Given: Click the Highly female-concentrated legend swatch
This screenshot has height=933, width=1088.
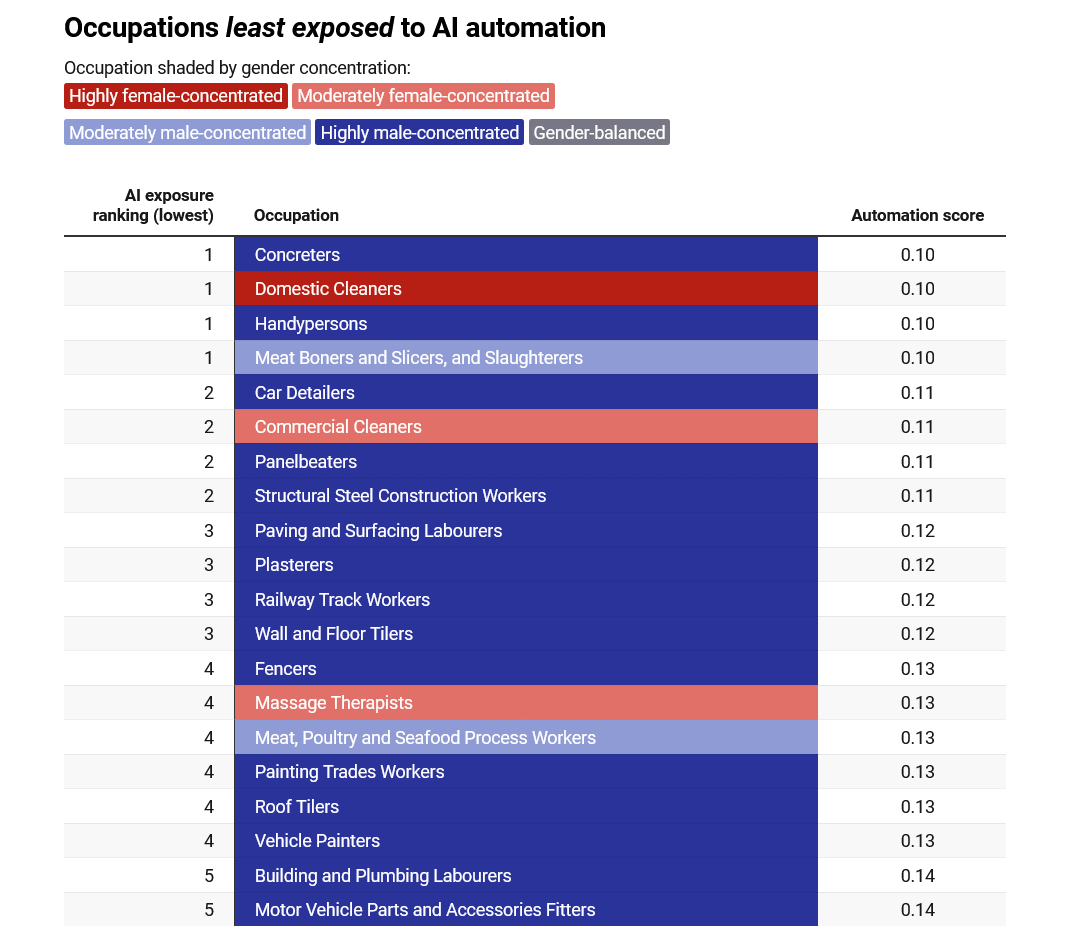Looking at the screenshot, I should click(x=176, y=96).
